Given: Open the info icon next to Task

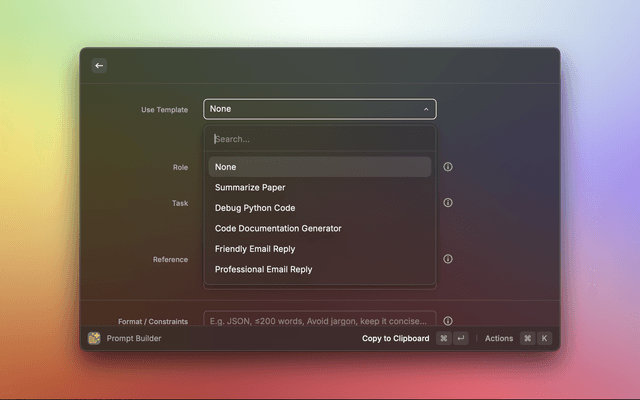Looking at the screenshot, I should click(448, 202).
